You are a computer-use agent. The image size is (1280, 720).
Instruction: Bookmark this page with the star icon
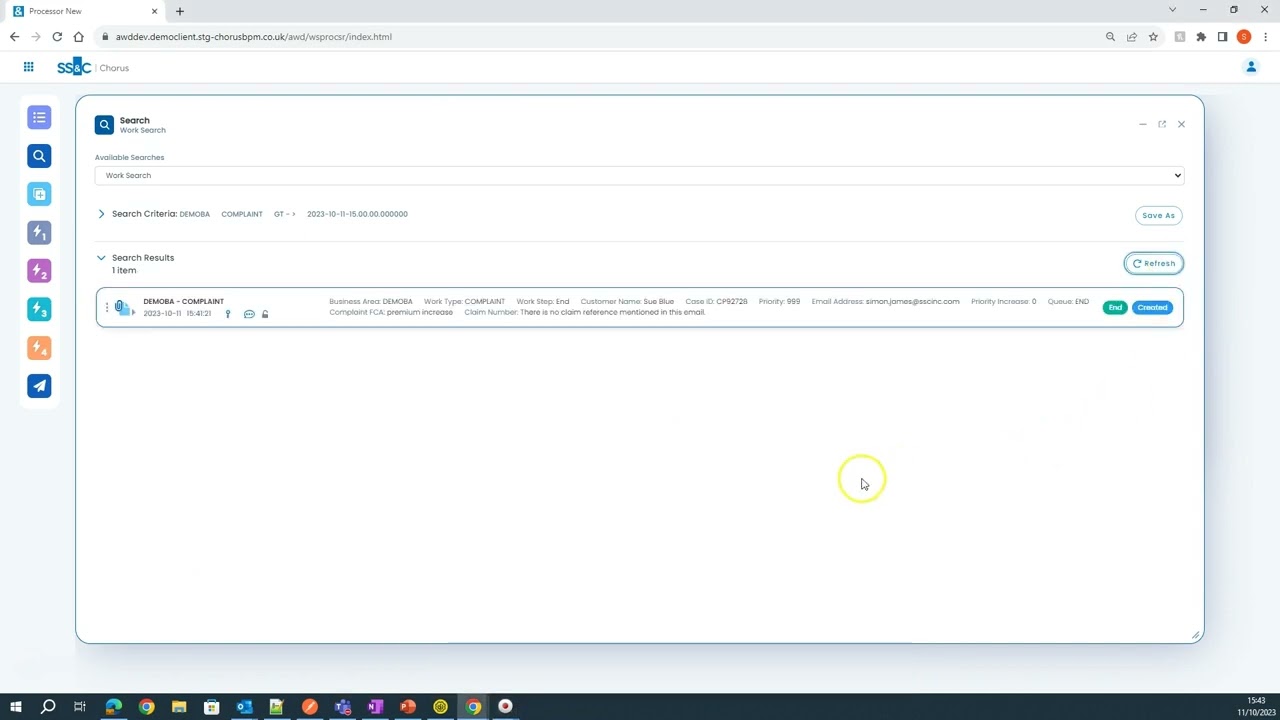(1153, 37)
